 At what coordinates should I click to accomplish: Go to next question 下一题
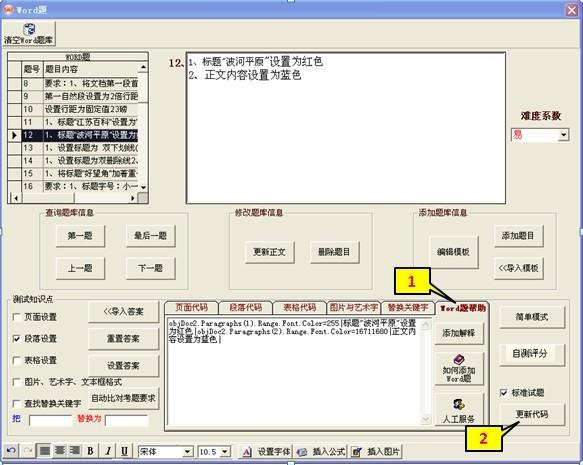tap(150, 268)
